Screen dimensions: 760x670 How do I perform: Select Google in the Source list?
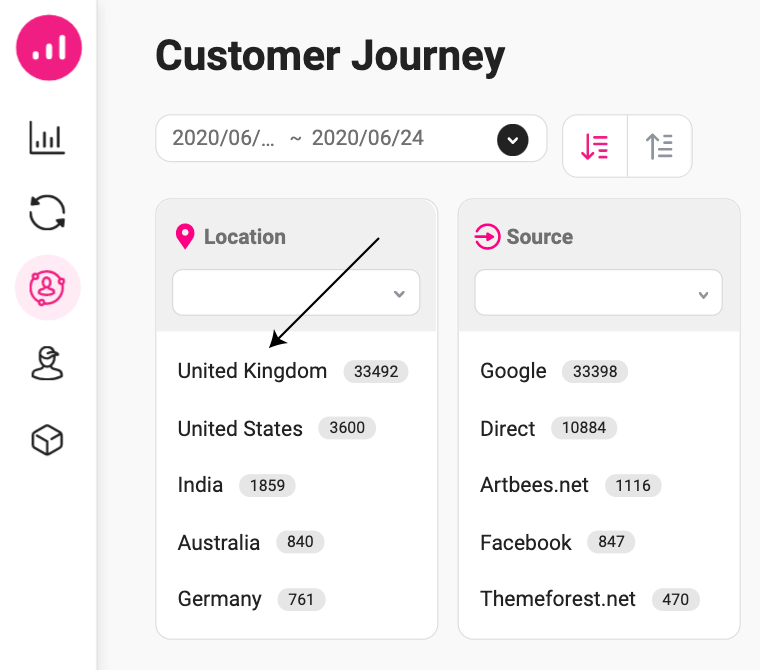(x=513, y=371)
